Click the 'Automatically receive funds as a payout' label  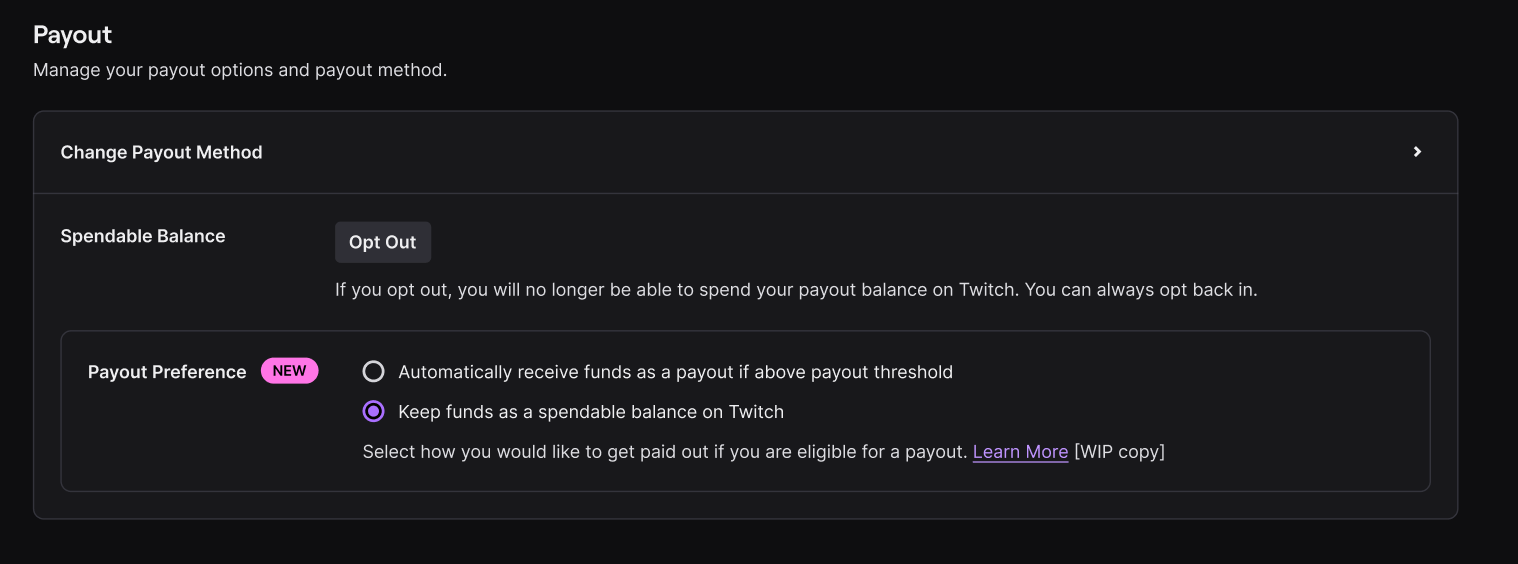674,372
